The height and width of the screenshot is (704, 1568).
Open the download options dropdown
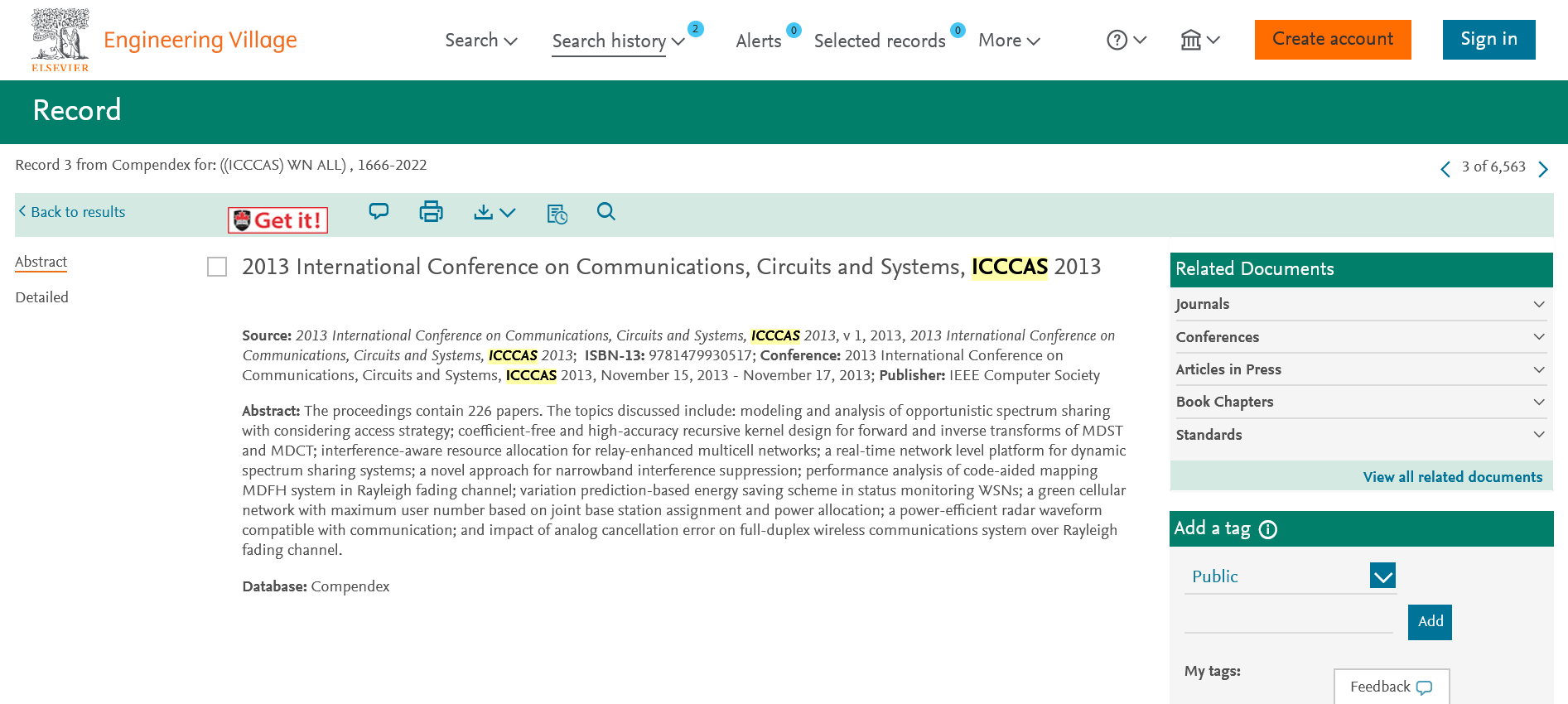(x=495, y=213)
